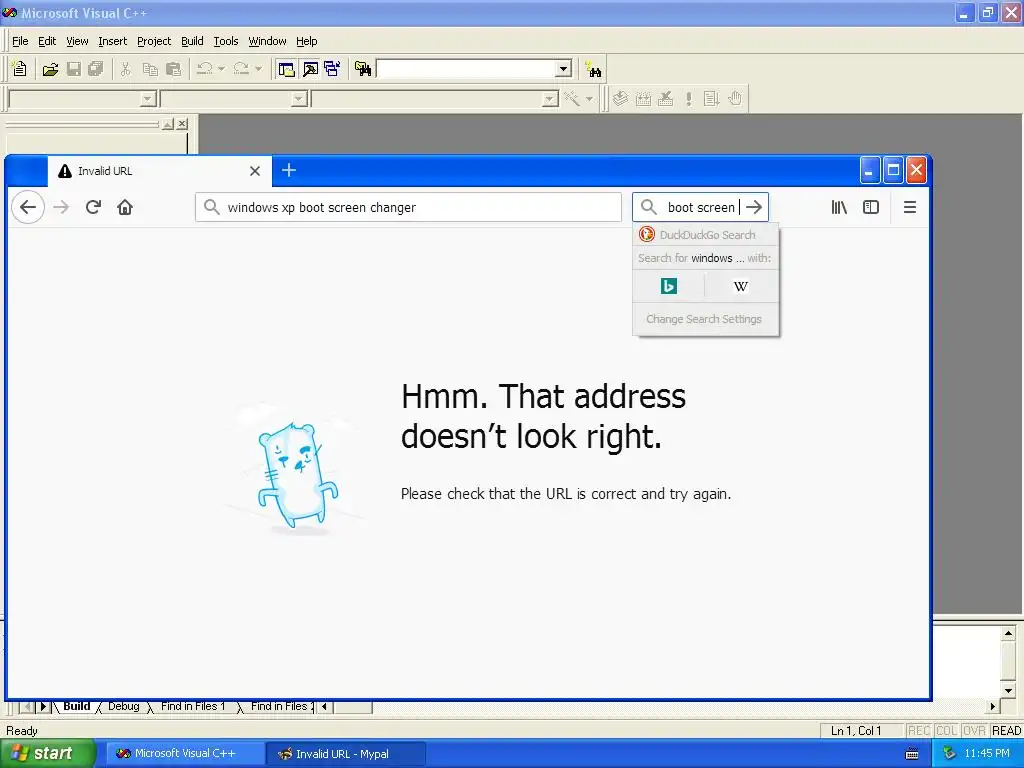Reload the current browser page
Viewport: 1024px width, 768px height.
[93, 207]
